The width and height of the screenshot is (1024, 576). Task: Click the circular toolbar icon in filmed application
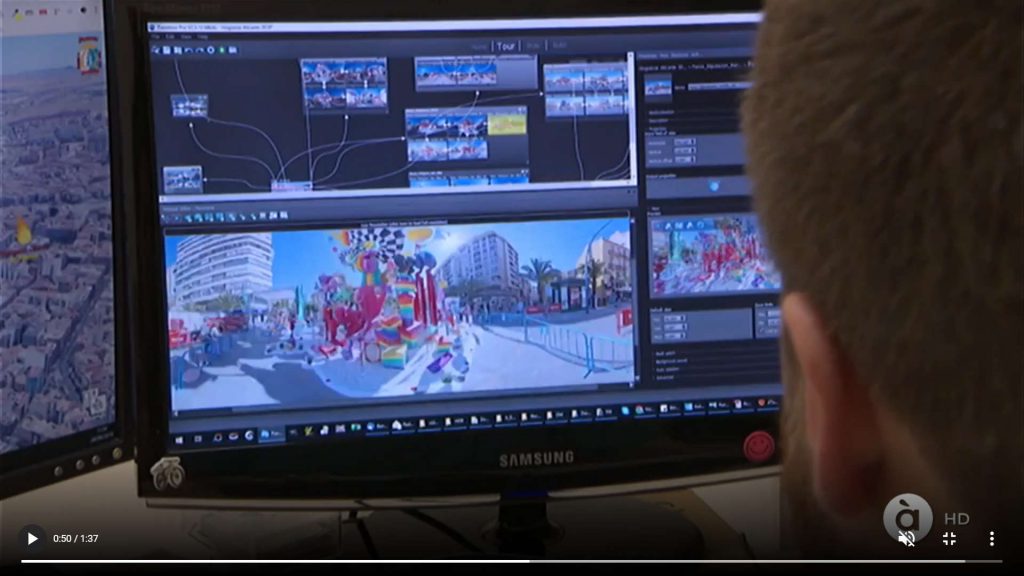(210, 50)
